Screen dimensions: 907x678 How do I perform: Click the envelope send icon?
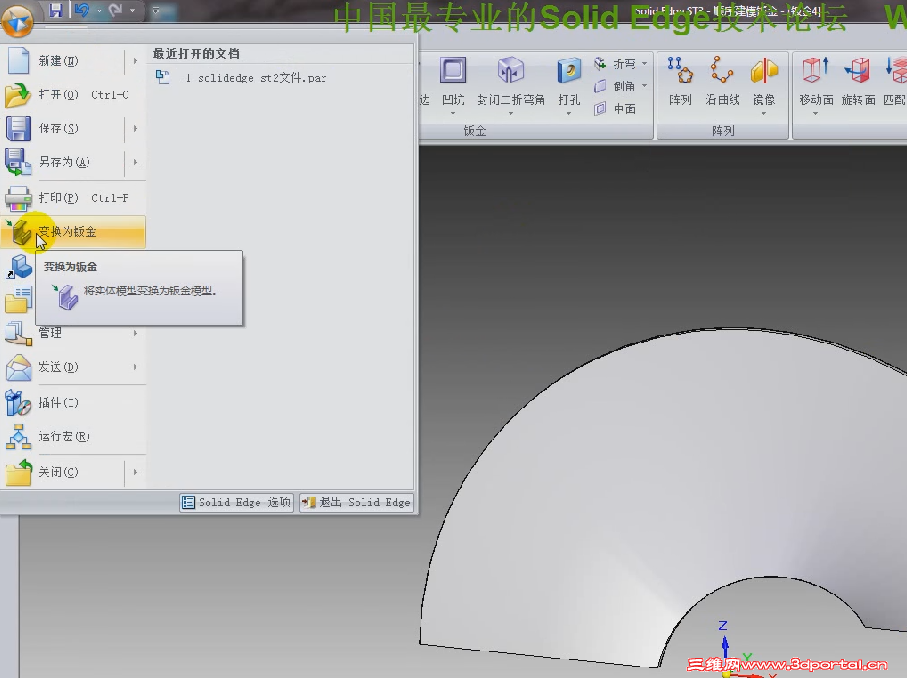(18, 367)
